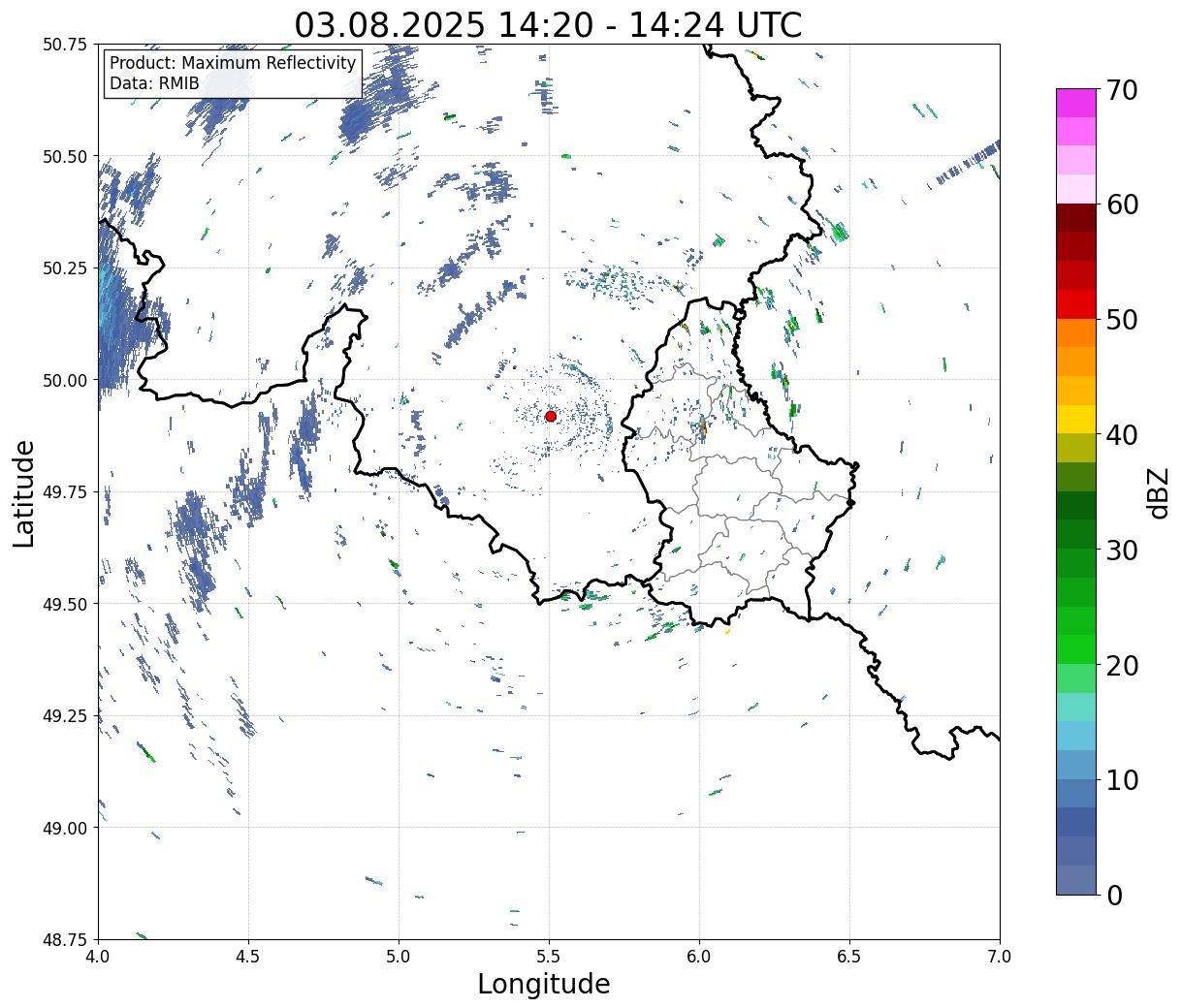Click the longitude tick label 6.0
The width and height of the screenshot is (1182, 1008).
(x=699, y=956)
